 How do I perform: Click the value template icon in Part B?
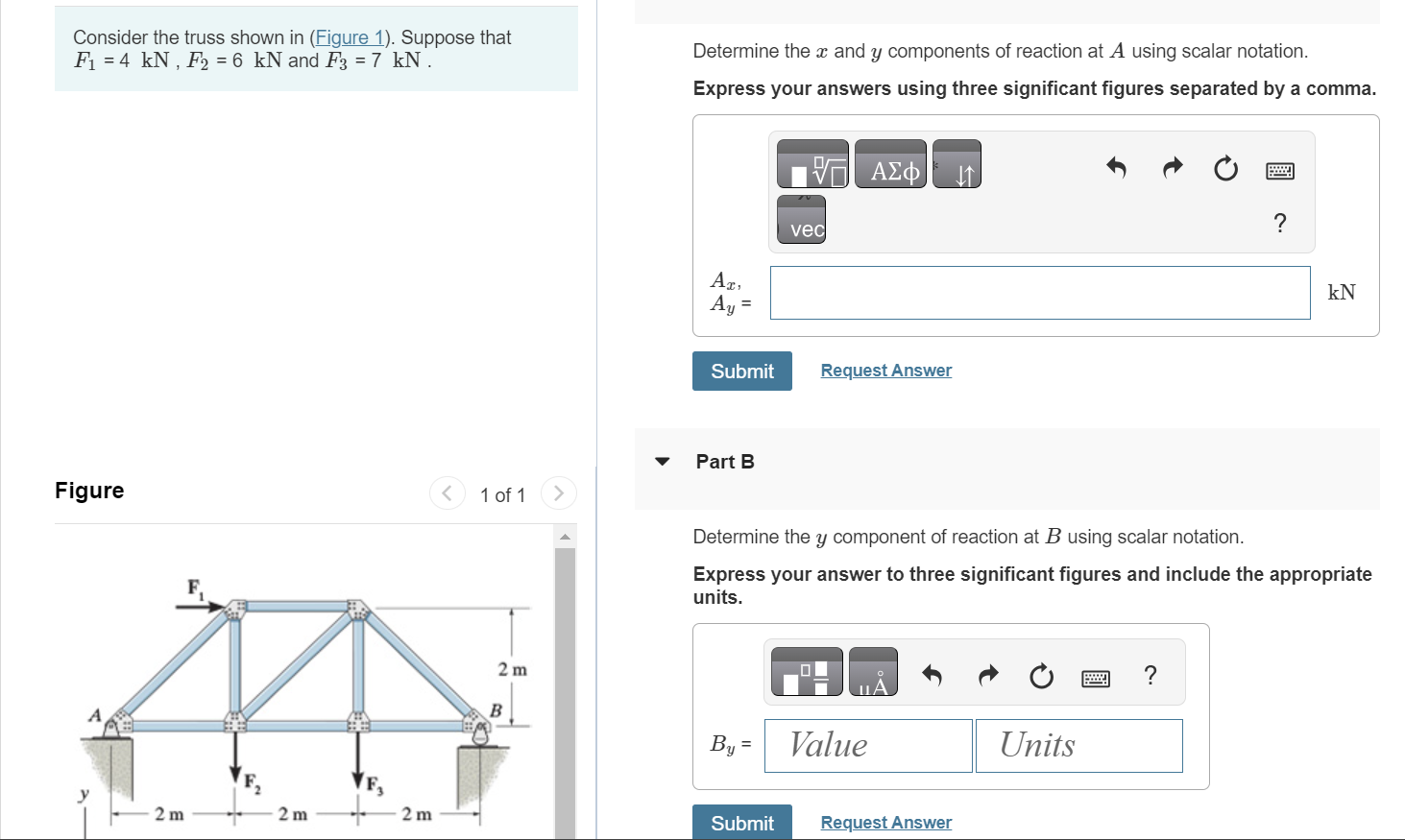coord(807,671)
